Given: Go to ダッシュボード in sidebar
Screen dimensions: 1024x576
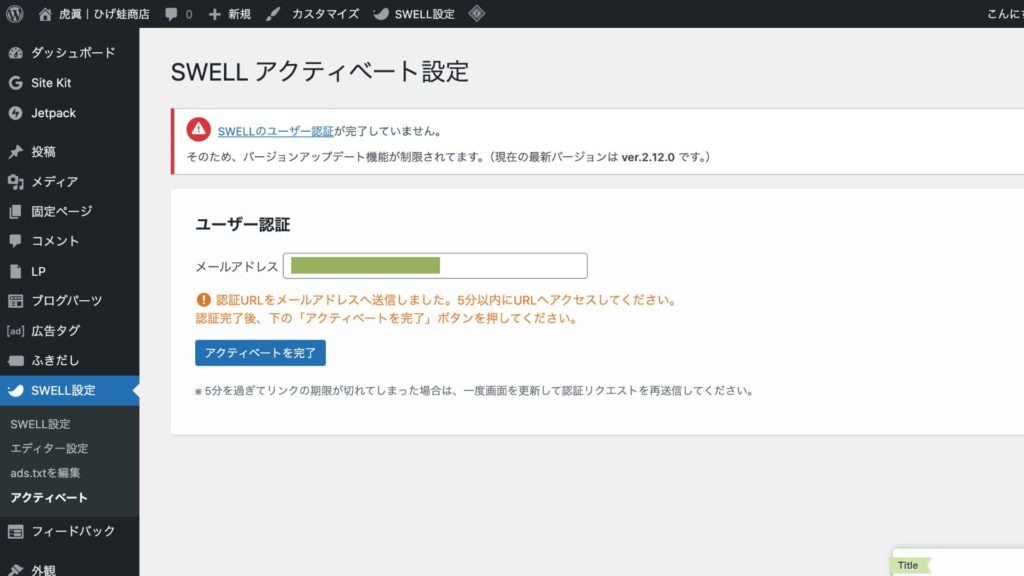Looking at the screenshot, I should (72, 53).
